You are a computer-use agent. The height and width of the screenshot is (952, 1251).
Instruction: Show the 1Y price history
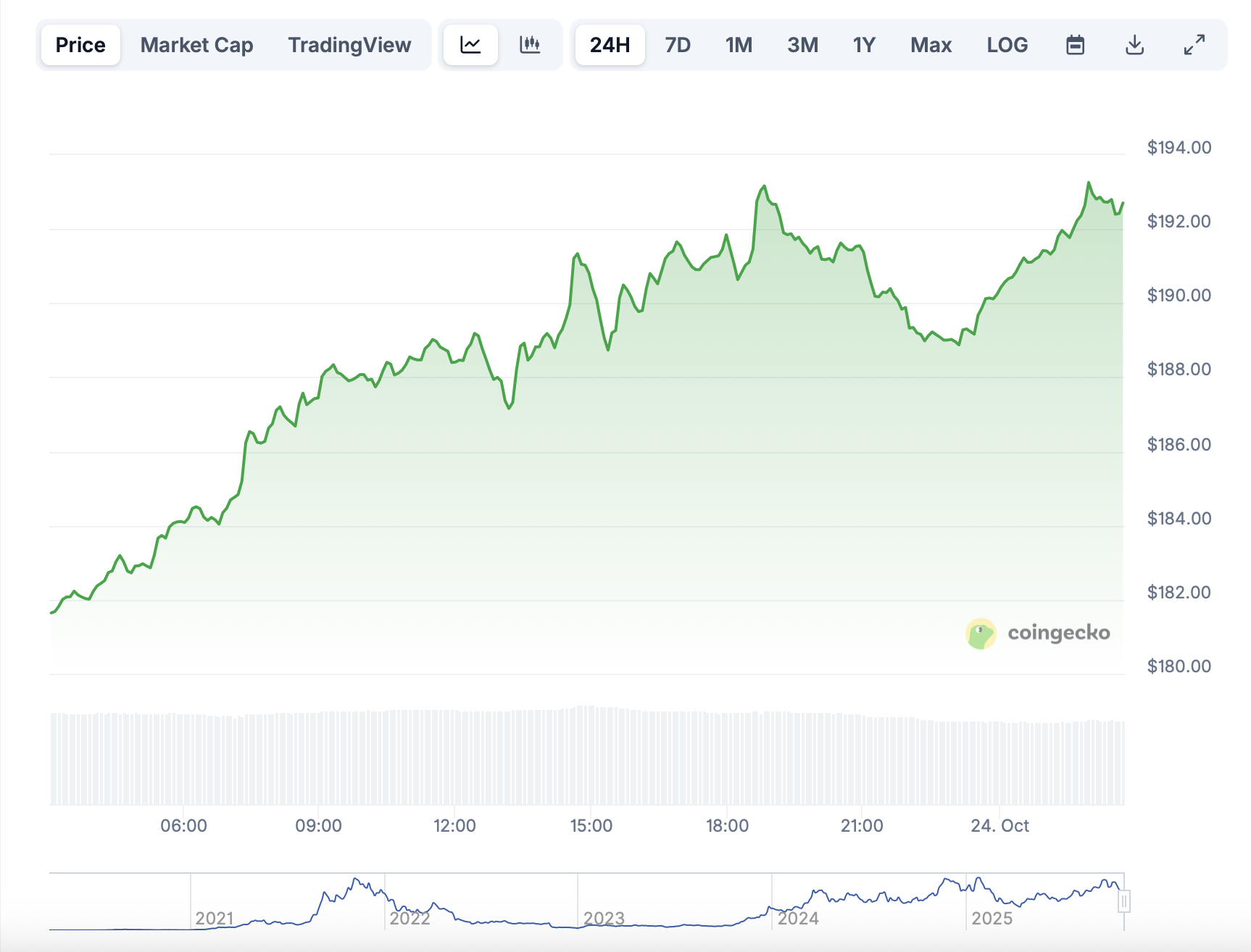(x=864, y=45)
